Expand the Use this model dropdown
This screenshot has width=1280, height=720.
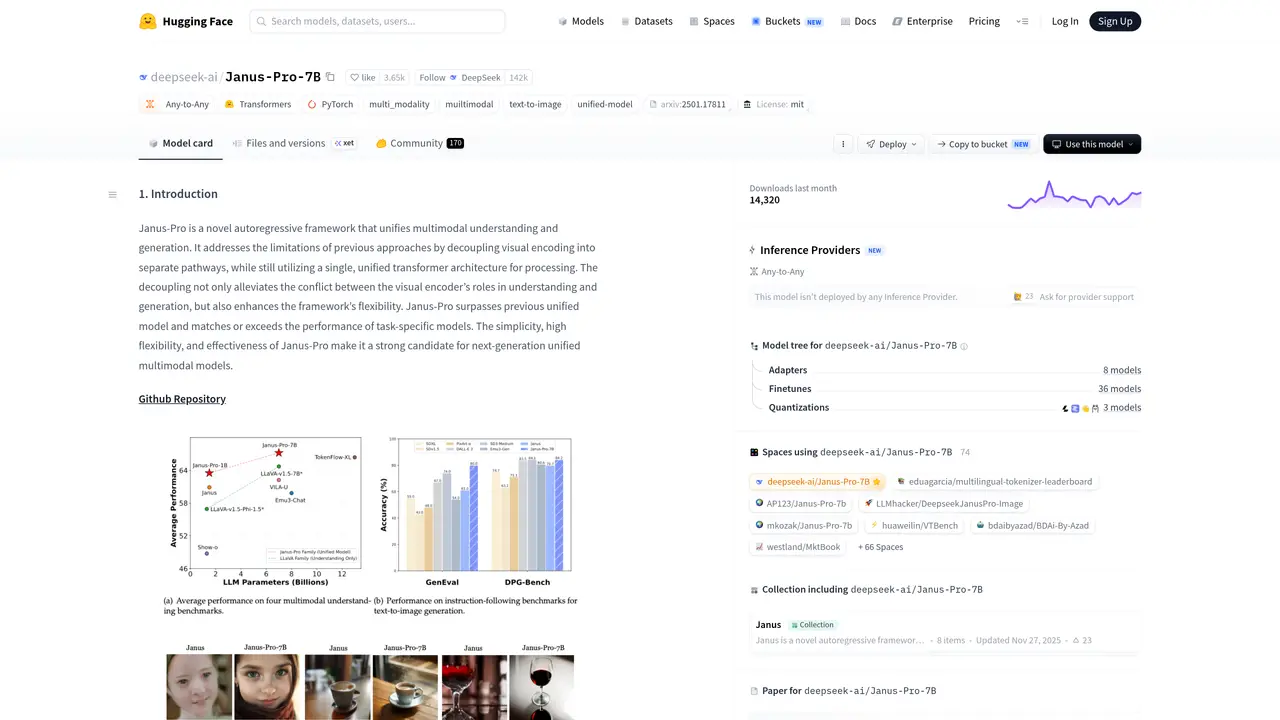(x=1092, y=144)
